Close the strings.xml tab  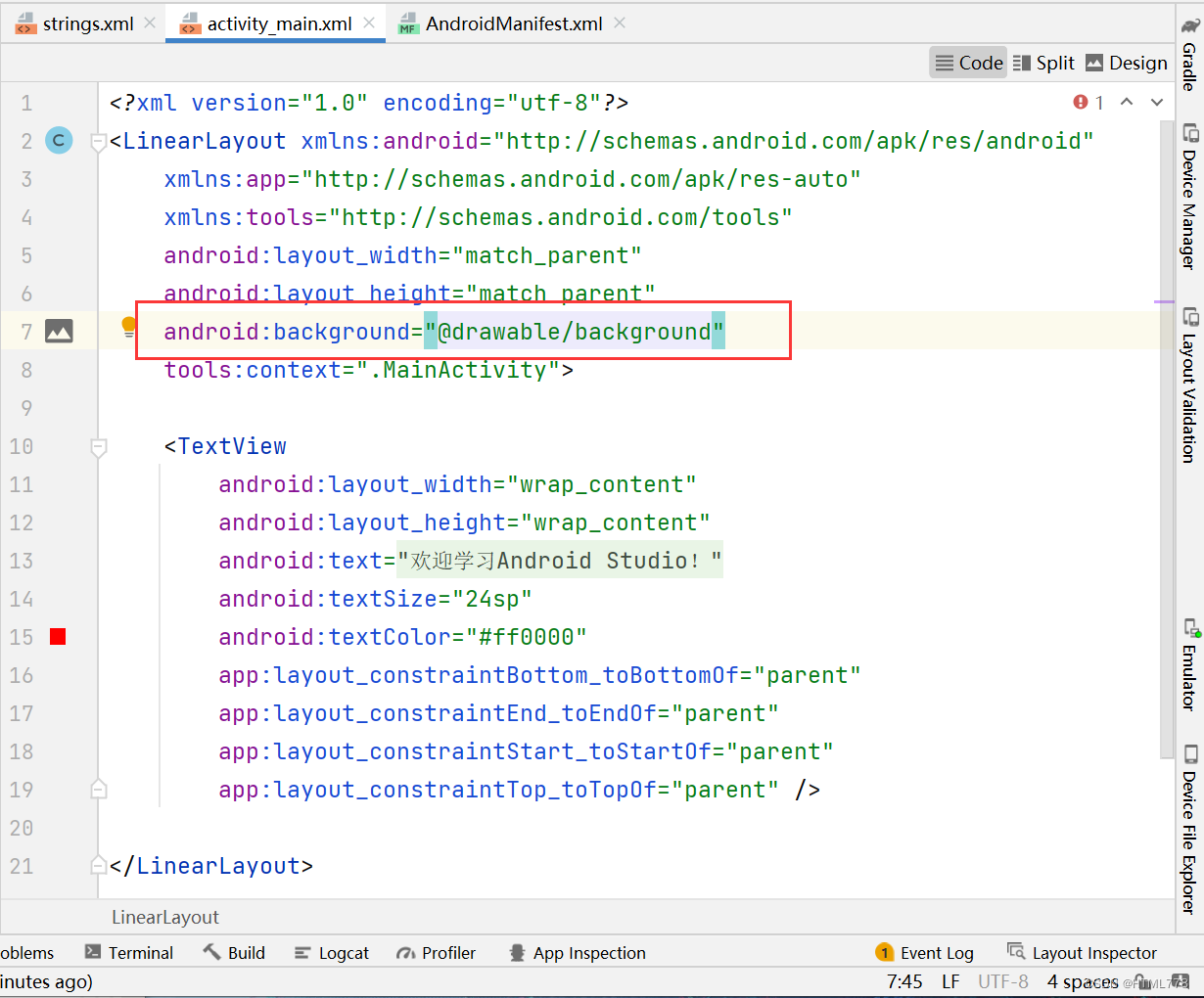click(x=150, y=23)
